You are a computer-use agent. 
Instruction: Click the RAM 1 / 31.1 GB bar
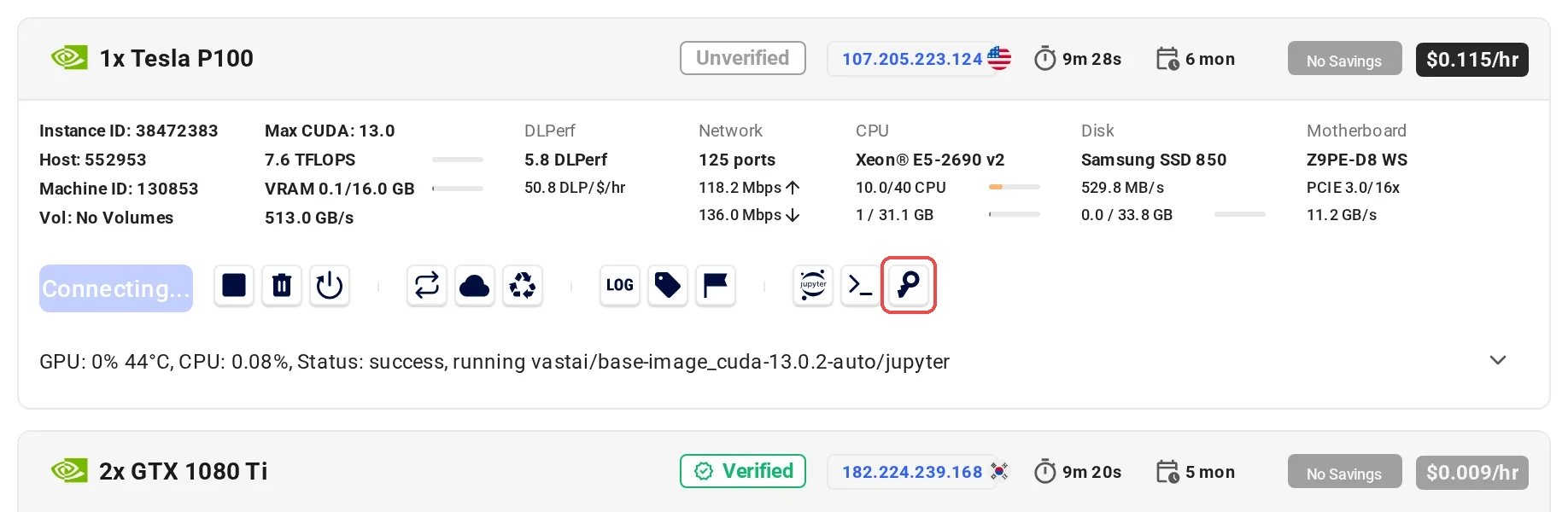tap(1015, 214)
